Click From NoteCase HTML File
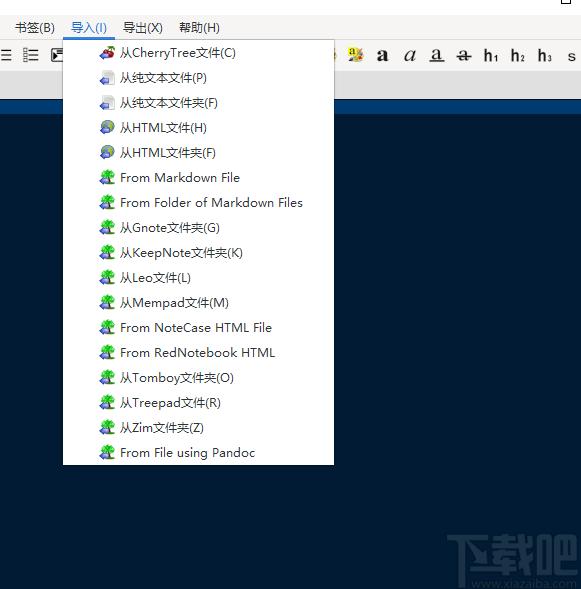581x589 pixels. pos(198,328)
